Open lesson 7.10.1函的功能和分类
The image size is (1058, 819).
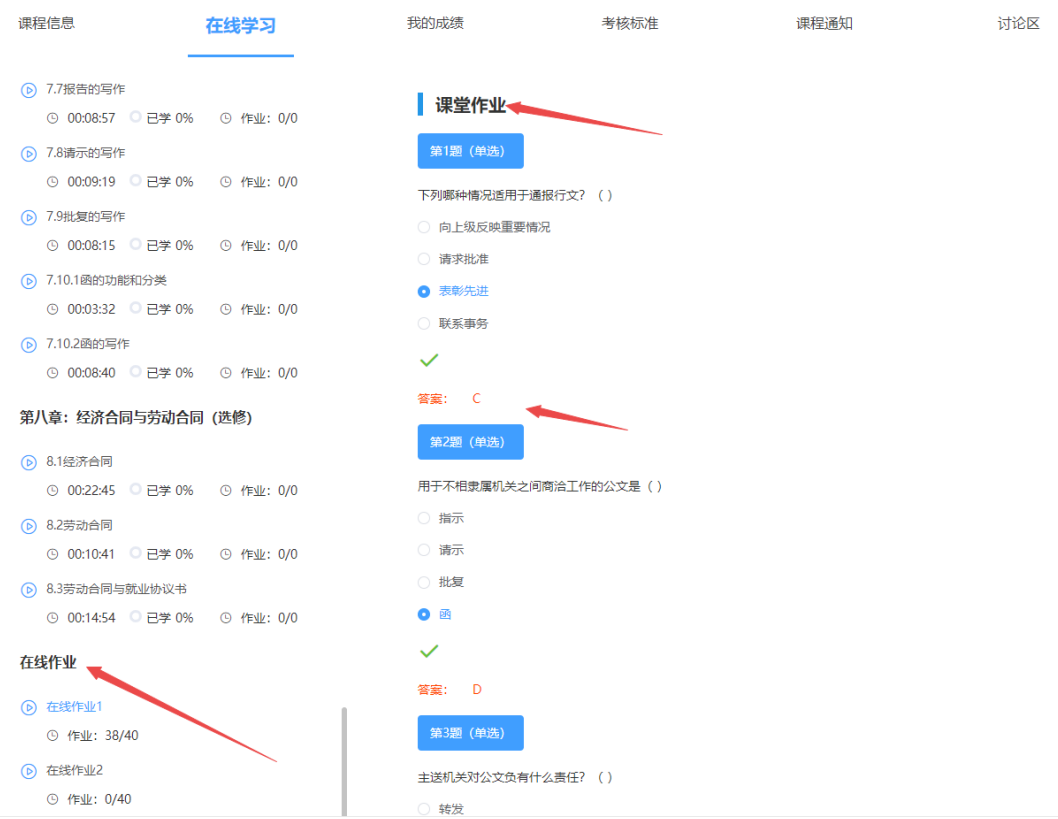tap(107, 280)
